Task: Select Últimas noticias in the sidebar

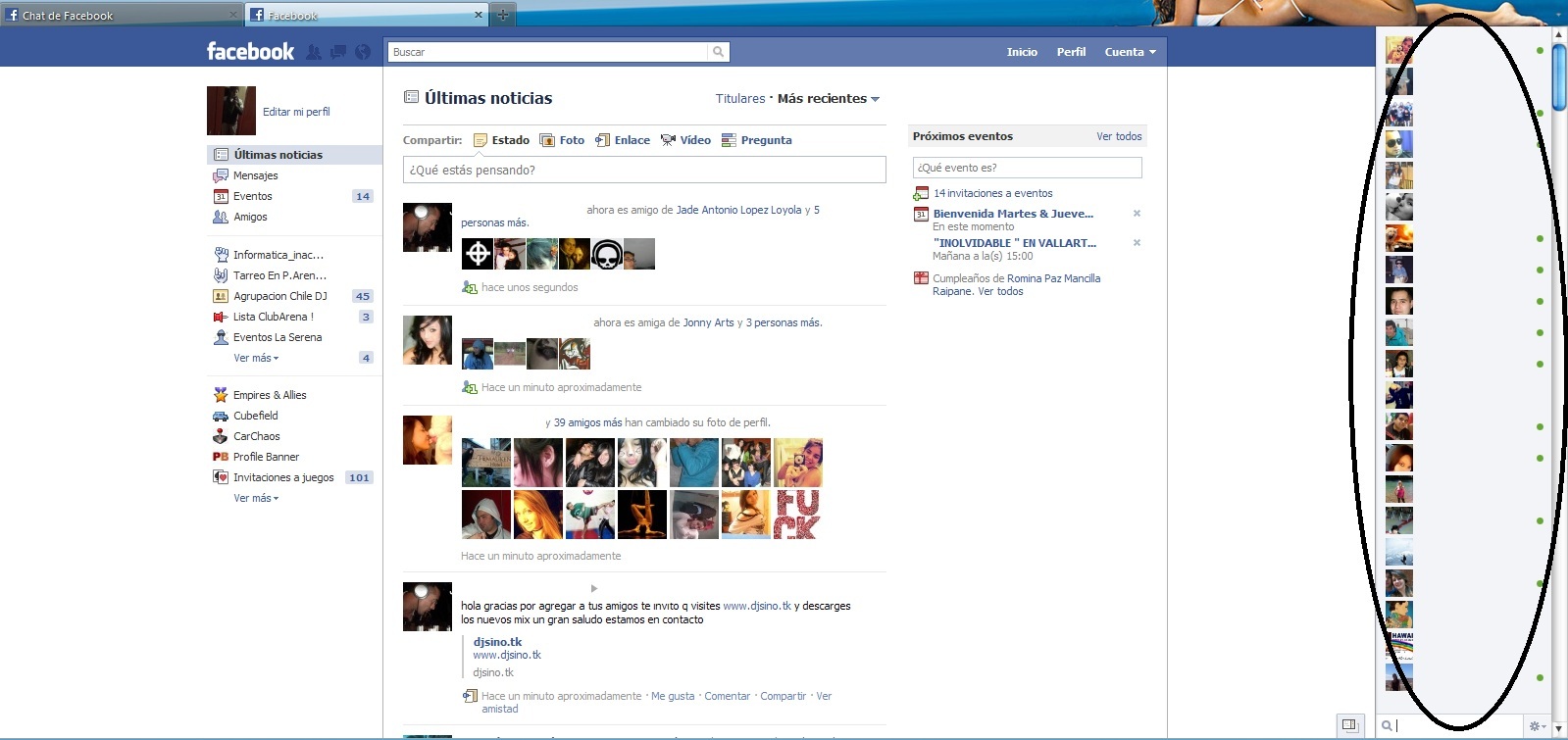Action: coord(294,155)
